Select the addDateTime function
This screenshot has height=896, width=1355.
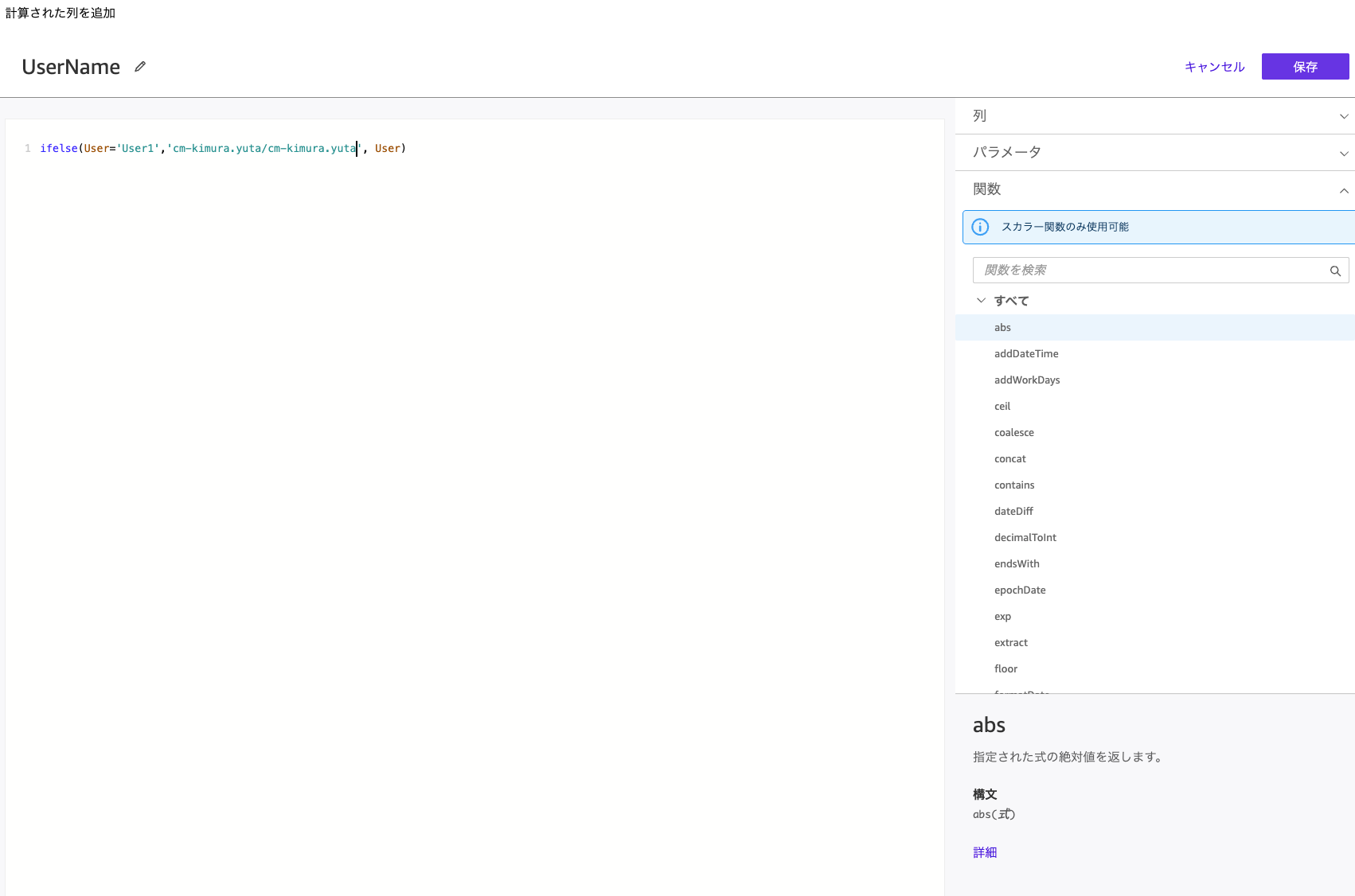point(1026,353)
